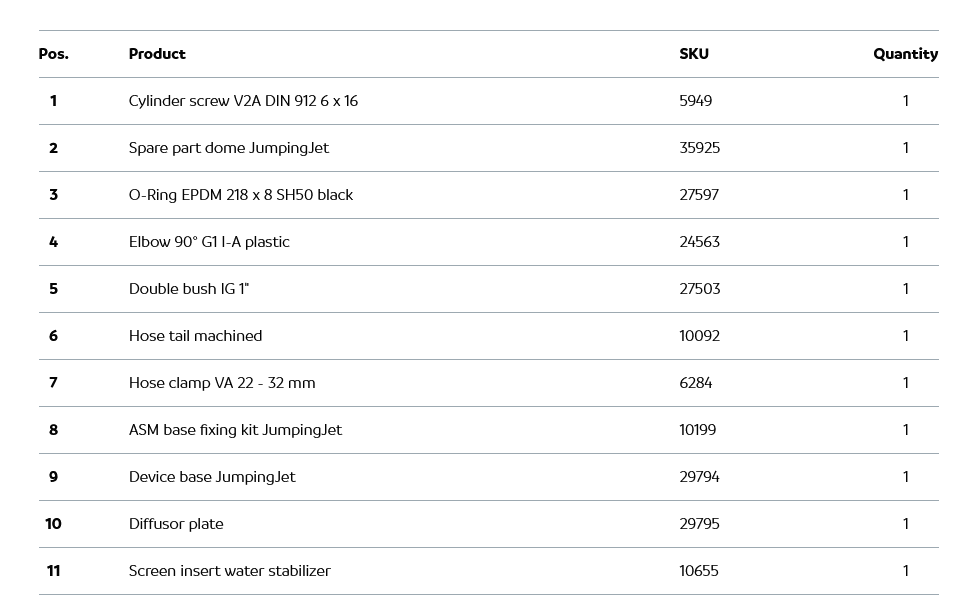Open the Hose tail machined item
This screenshot has width=967, height=609.
point(195,336)
